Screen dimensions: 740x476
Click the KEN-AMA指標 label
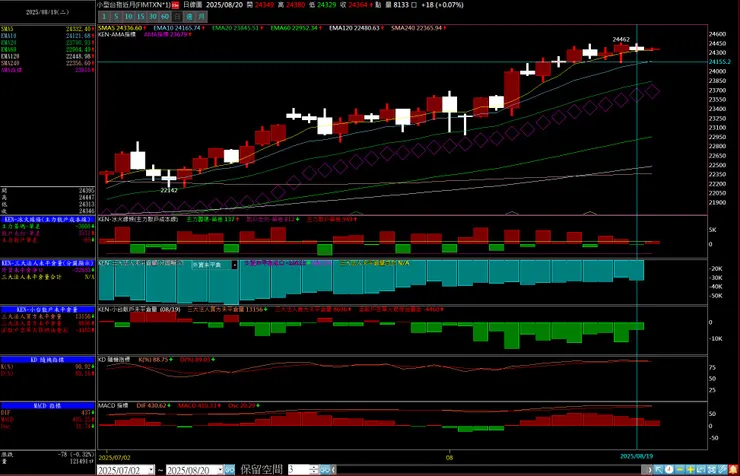117,34
